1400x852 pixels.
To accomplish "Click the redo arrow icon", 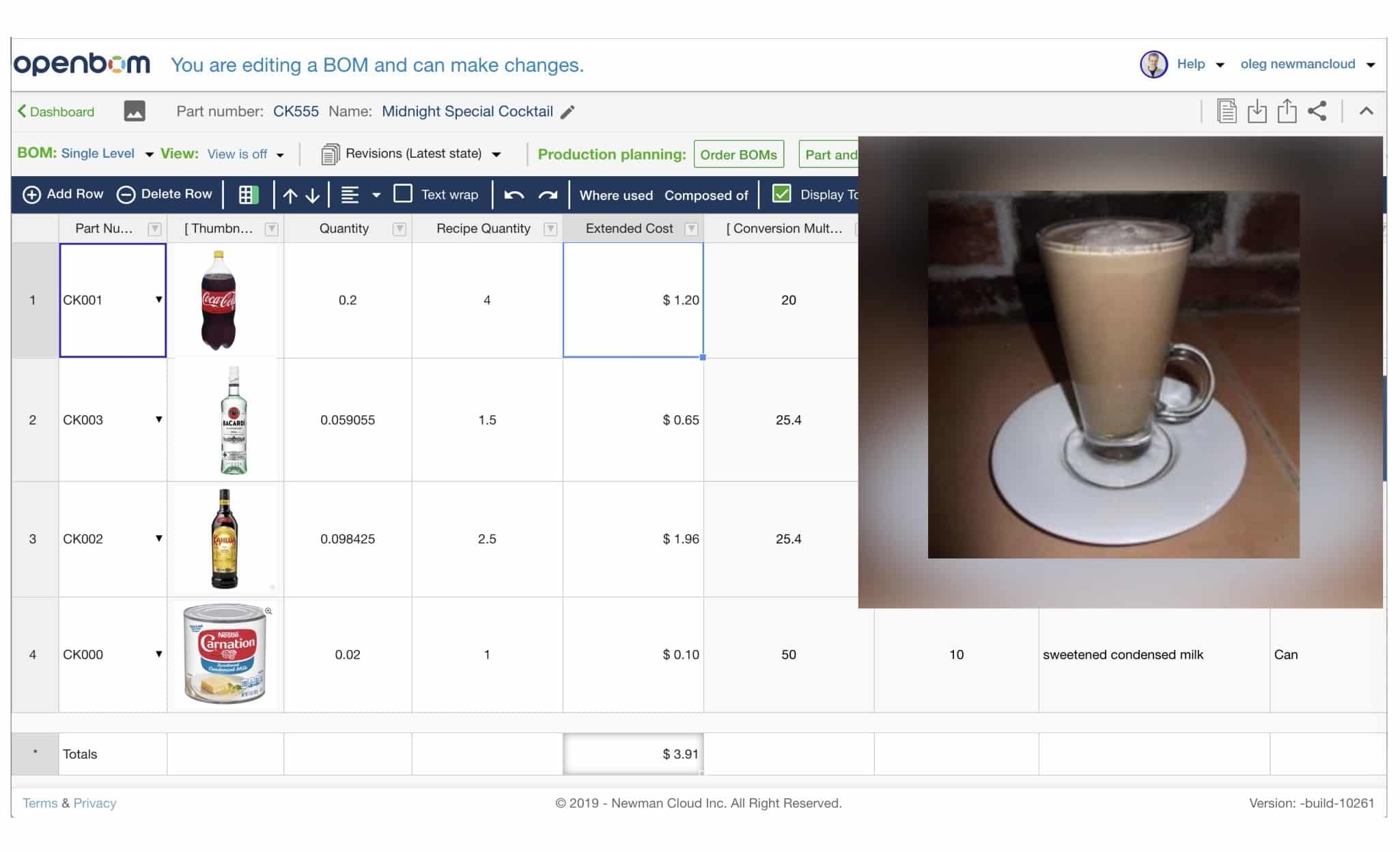I will point(549,193).
